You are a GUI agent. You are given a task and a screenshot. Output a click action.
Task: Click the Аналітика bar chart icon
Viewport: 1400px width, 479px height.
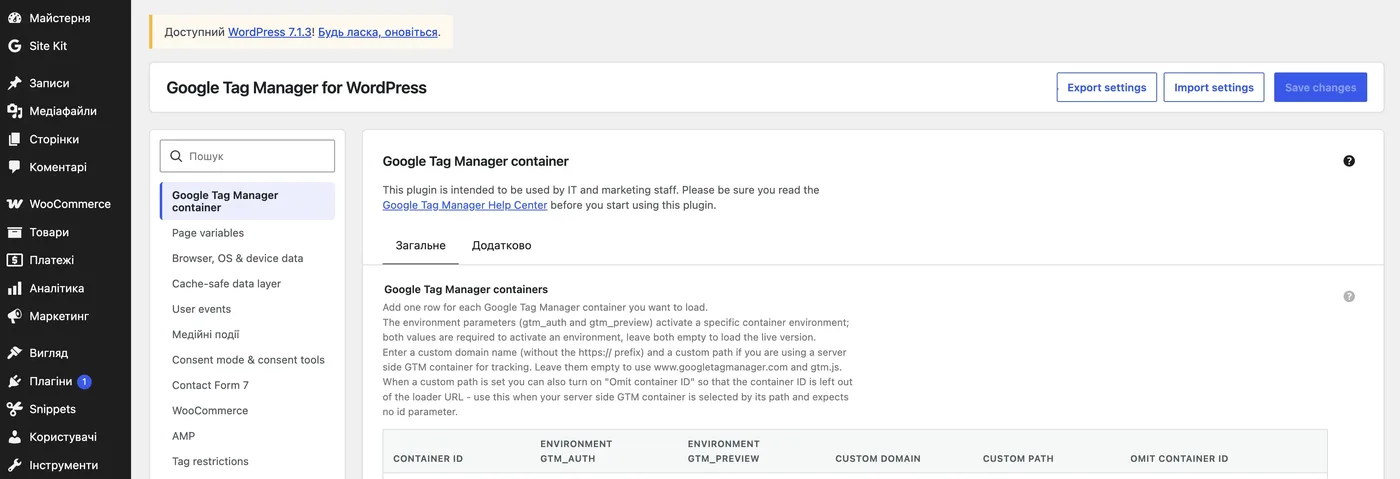15,288
